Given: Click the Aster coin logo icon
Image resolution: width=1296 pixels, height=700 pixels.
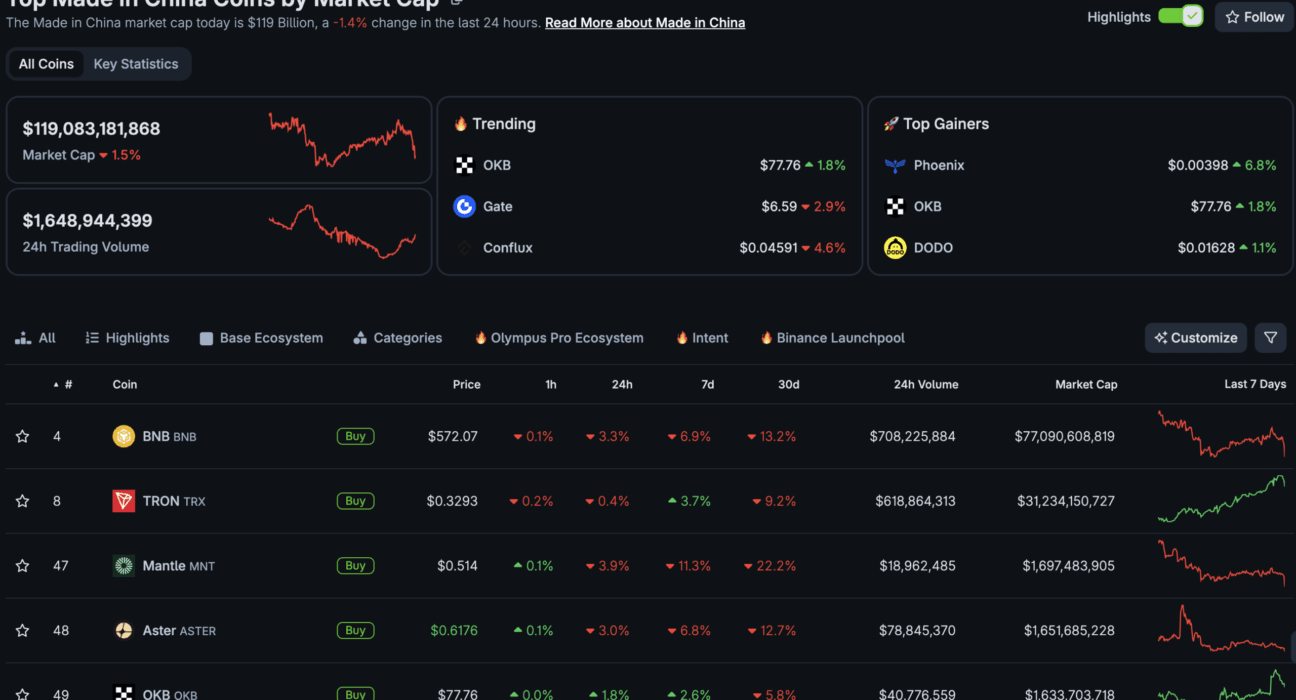Looking at the screenshot, I should pos(123,631).
